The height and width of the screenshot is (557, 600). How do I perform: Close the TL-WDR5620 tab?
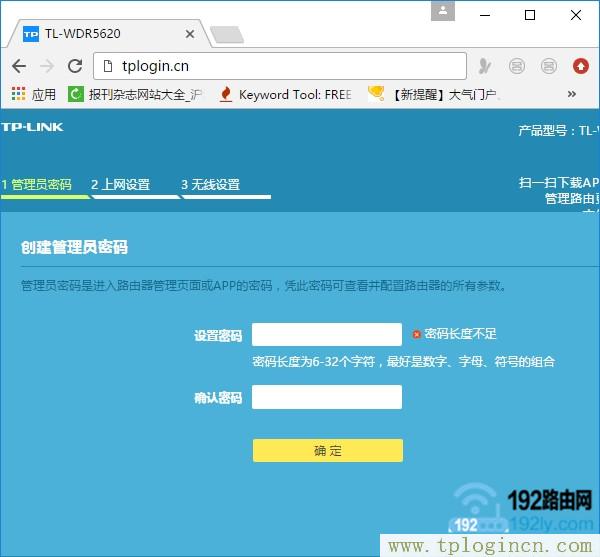pos(190,34)
